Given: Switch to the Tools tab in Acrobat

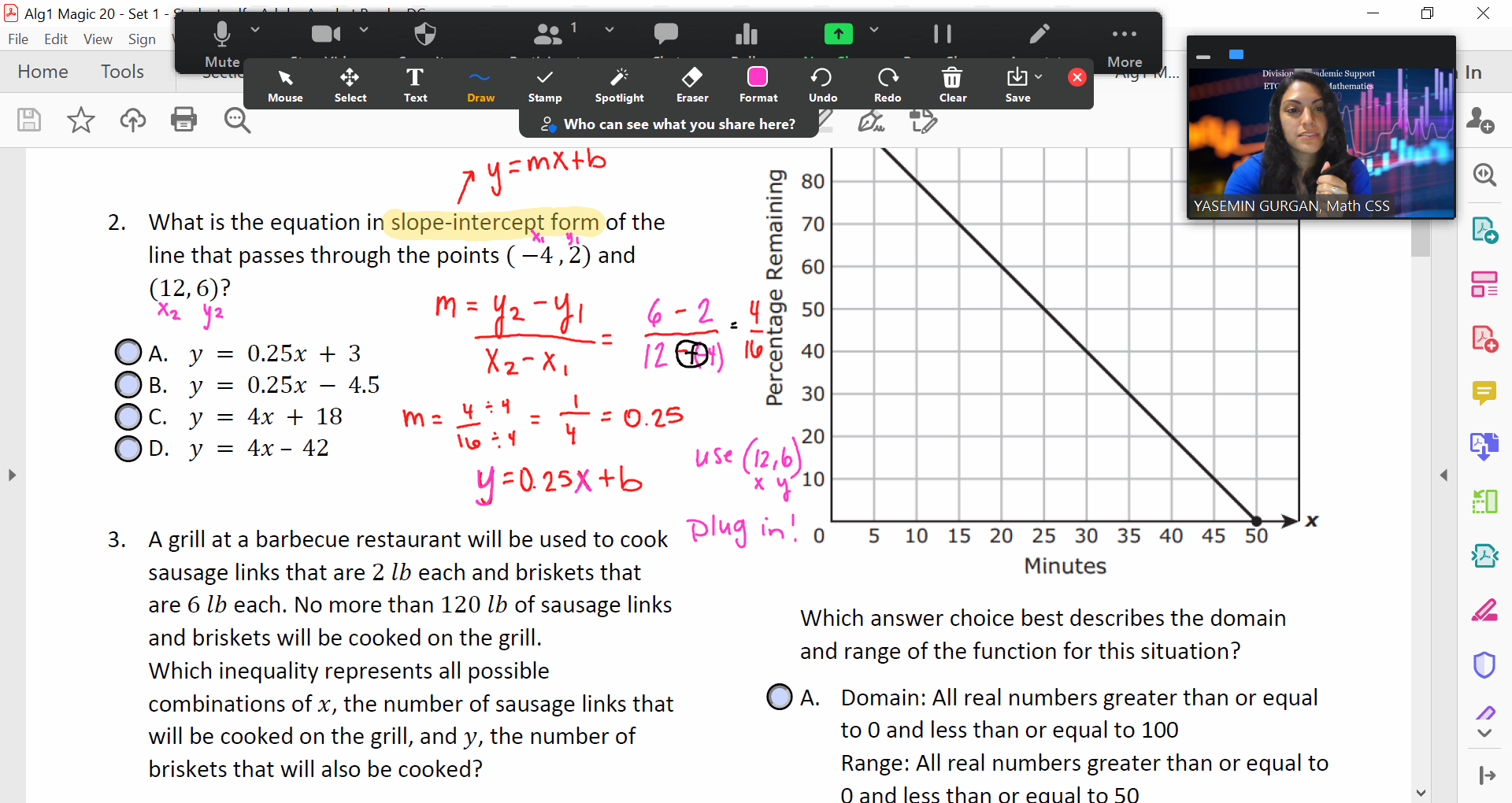Looking at the screenshot, I should coord(122,71).
